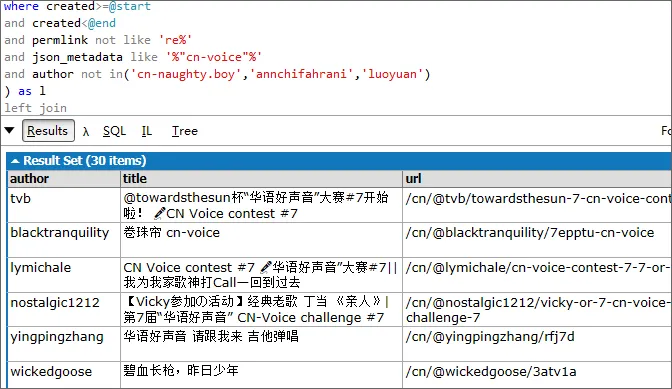Screen dimensions: 672x389
Task: Collapse the results panel black triangle
Action: point(9,130)
